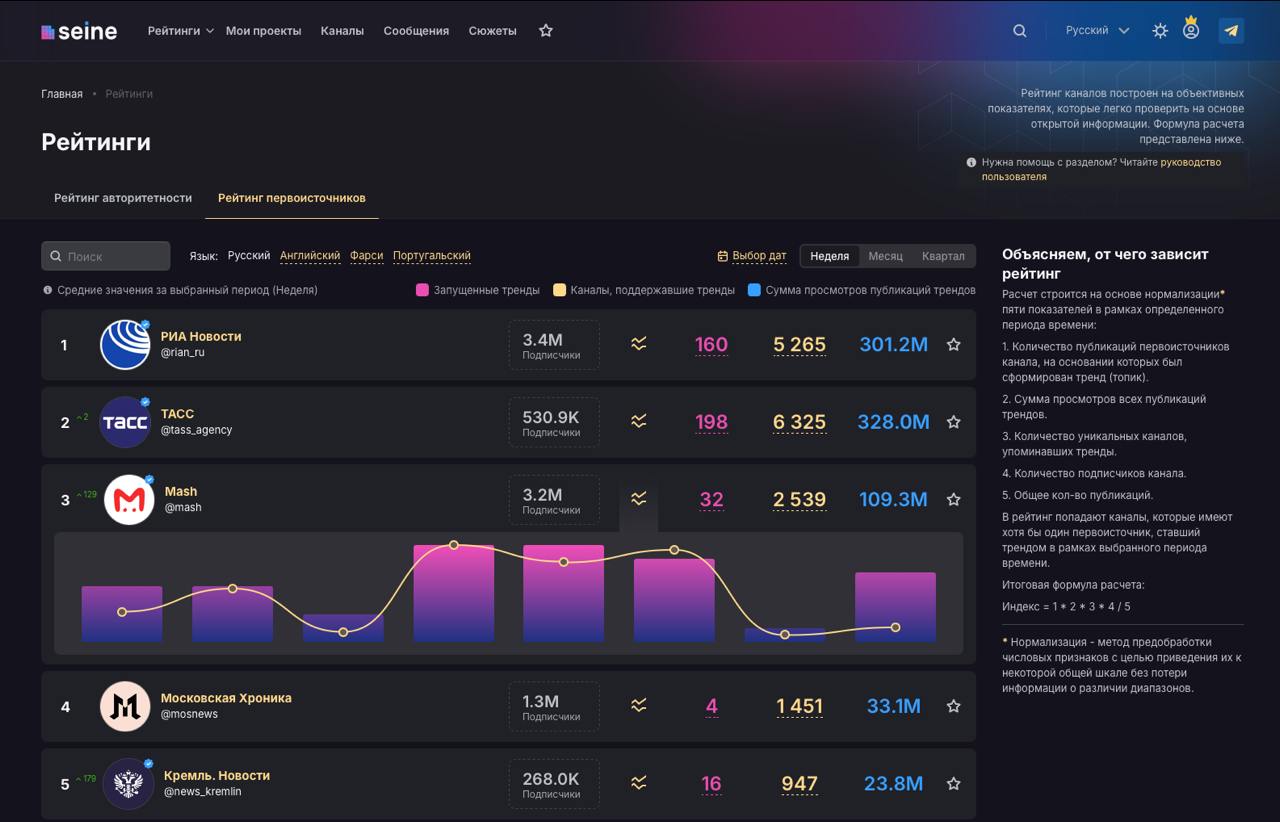Star the Московская Хроника channel
Viewport: 1280px width, 822px height.
point(954,706)
